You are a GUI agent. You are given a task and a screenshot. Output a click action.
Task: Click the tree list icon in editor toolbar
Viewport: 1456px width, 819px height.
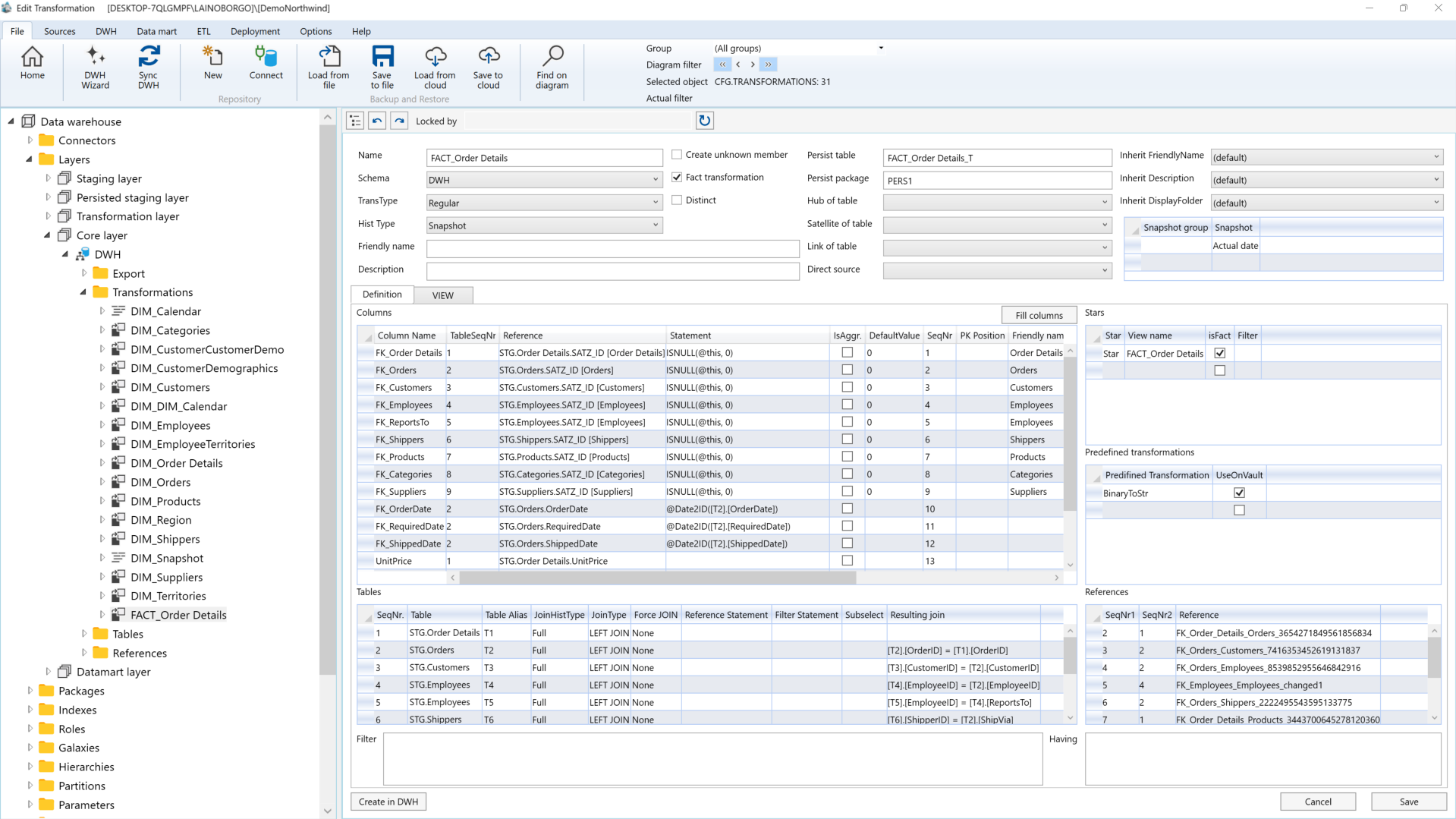[x=355, y=121]
